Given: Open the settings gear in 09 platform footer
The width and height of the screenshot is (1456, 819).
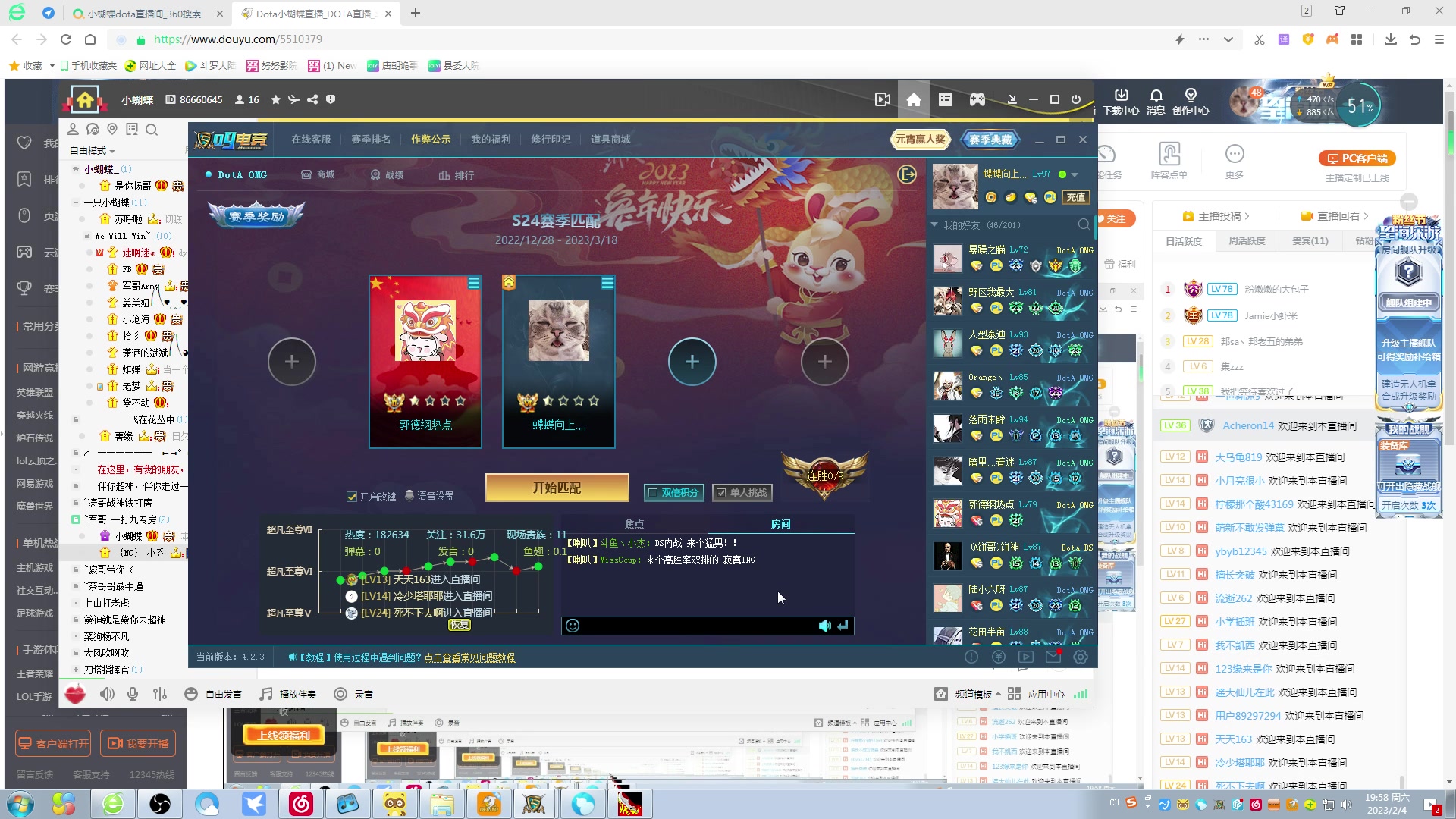Looking at the screenshot, I should click(1081, 657).
